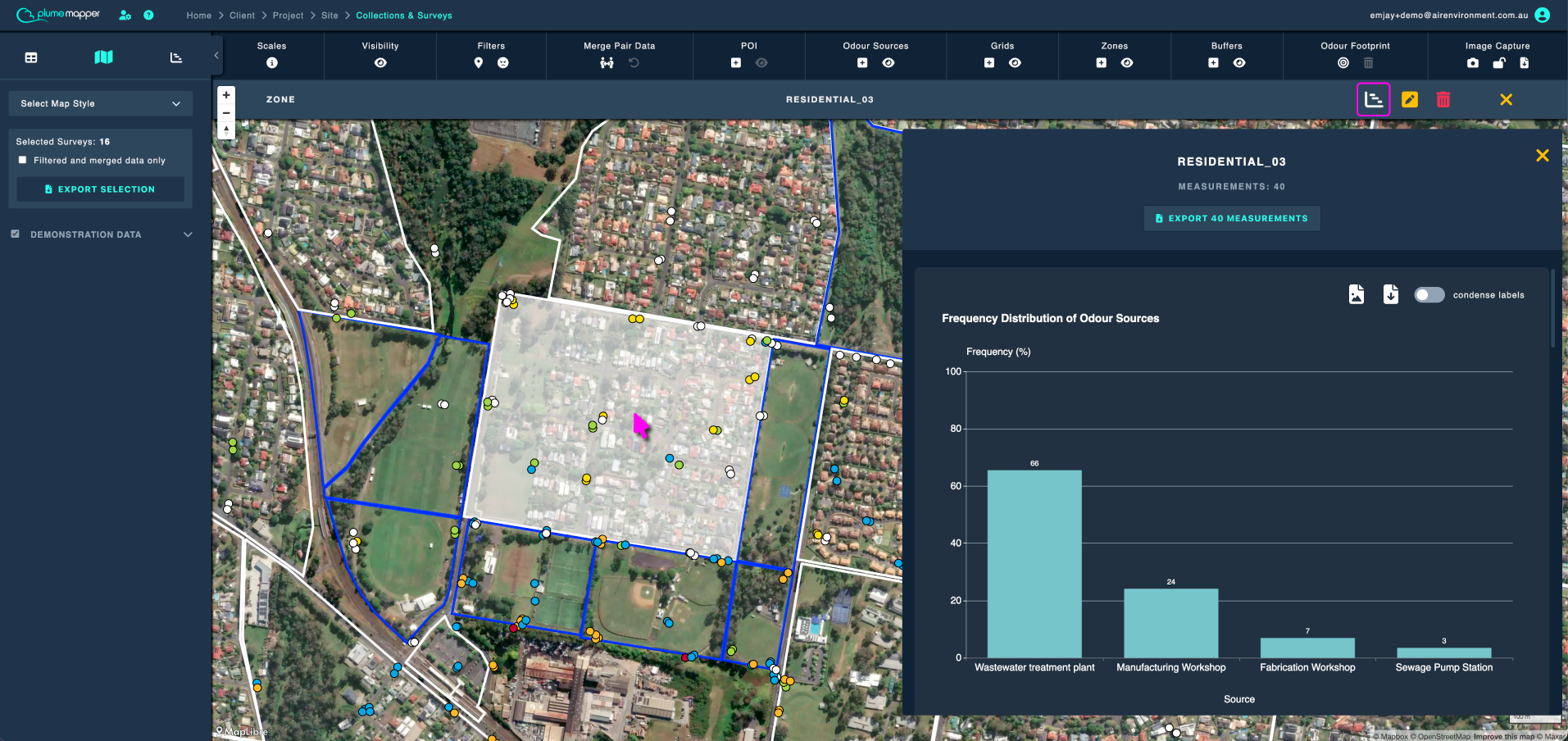Toggle Zones visibility eye
The width and height of the screenshot is (1568, 741).
[1127, 63]
